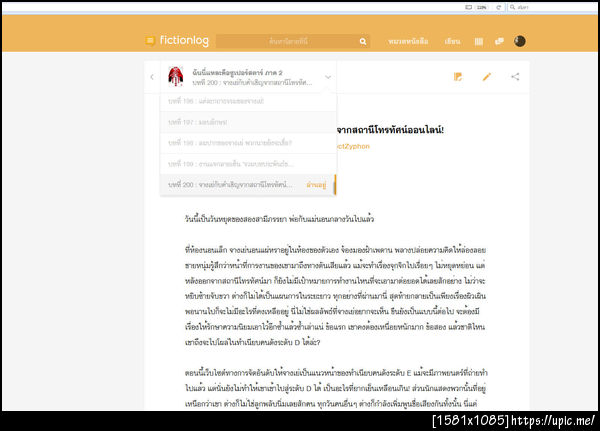
Task: Click the fictionlog logo
Action: point(177,41)
